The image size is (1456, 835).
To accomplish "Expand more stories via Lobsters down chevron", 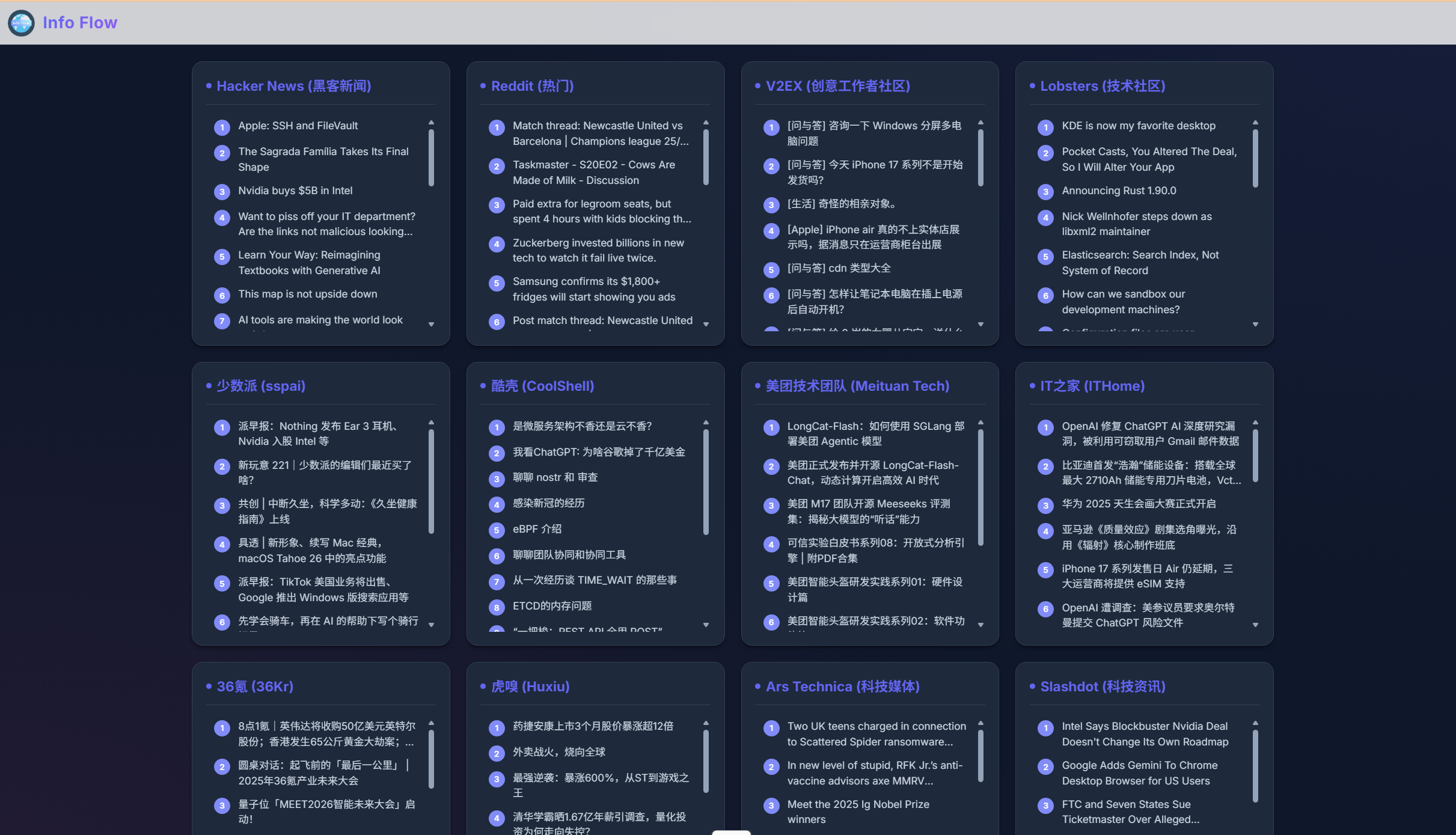I will (x=1255, y=325).
